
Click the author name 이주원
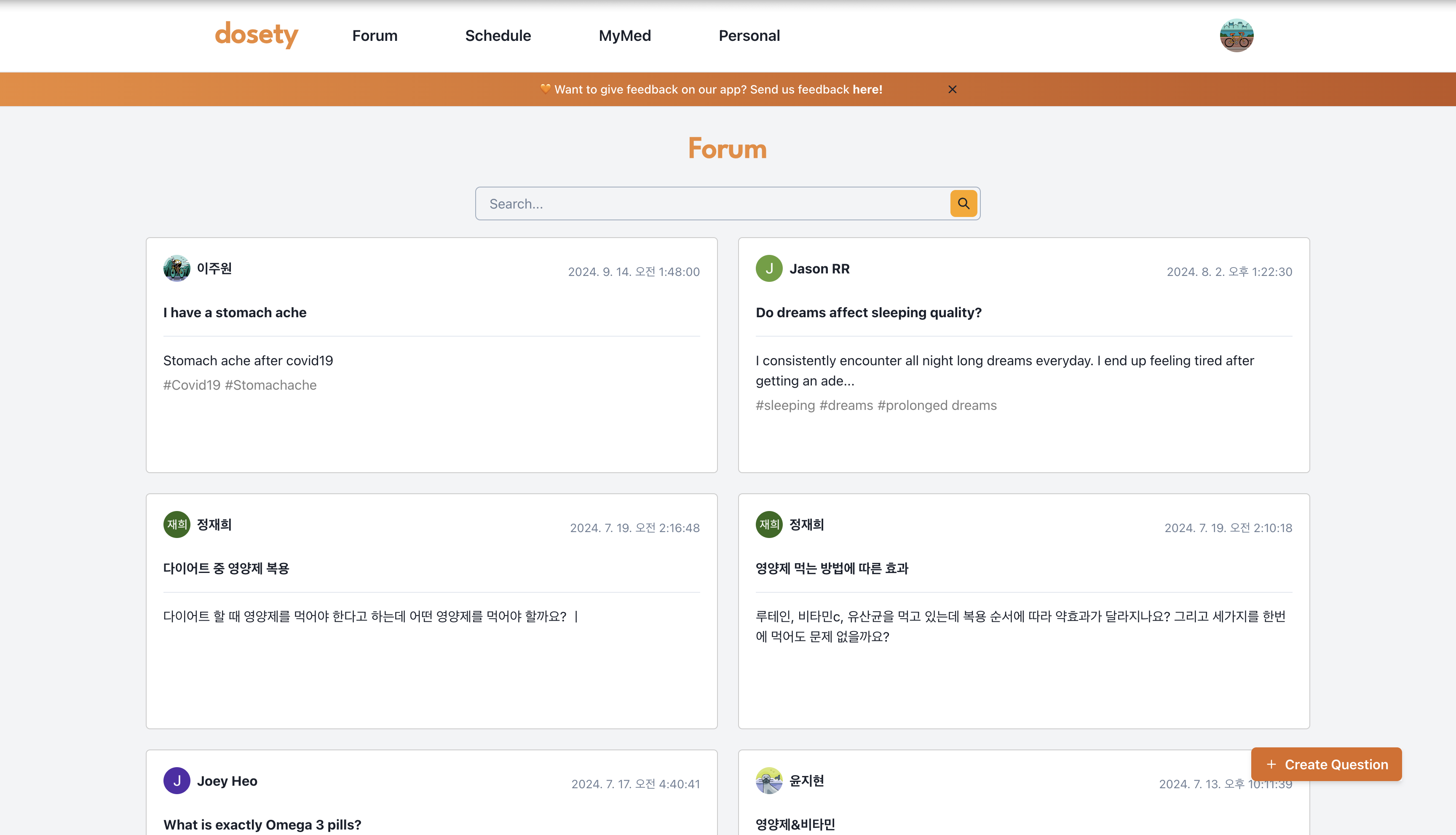[x=214, y=268]
